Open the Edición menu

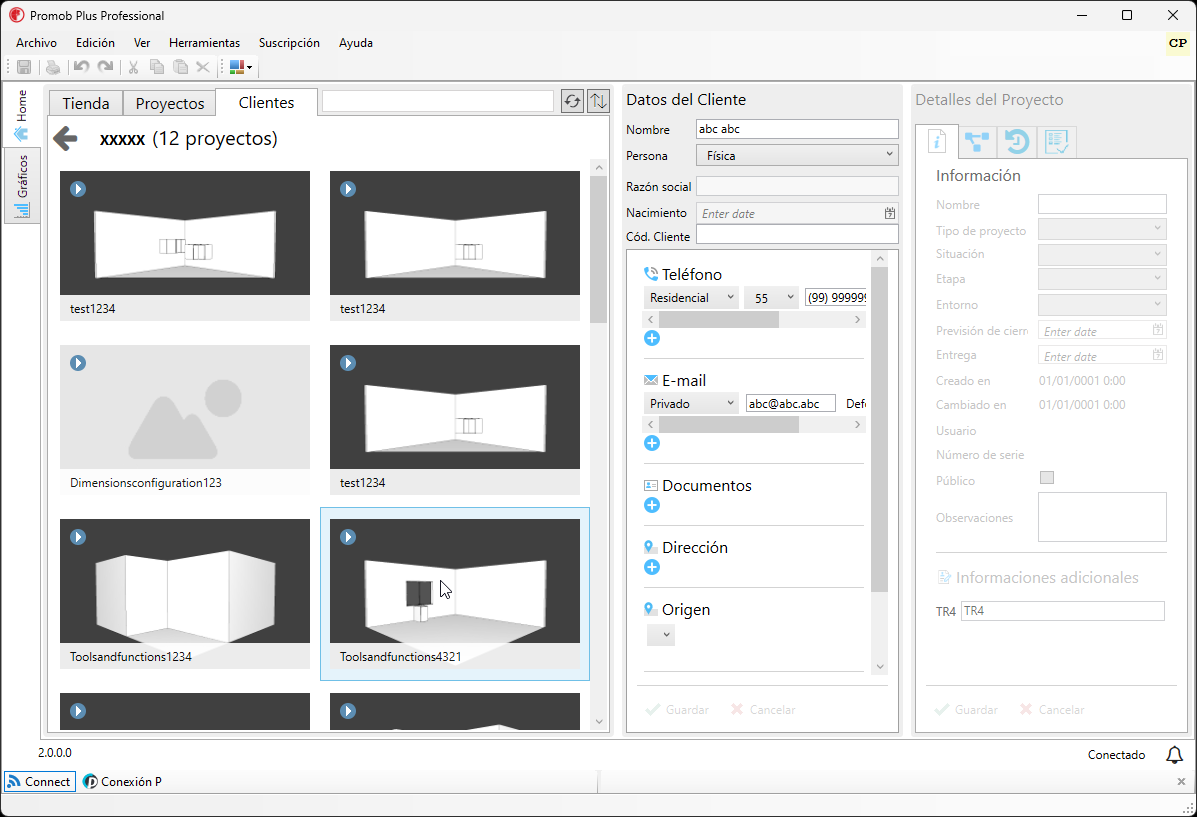point(95,43)
